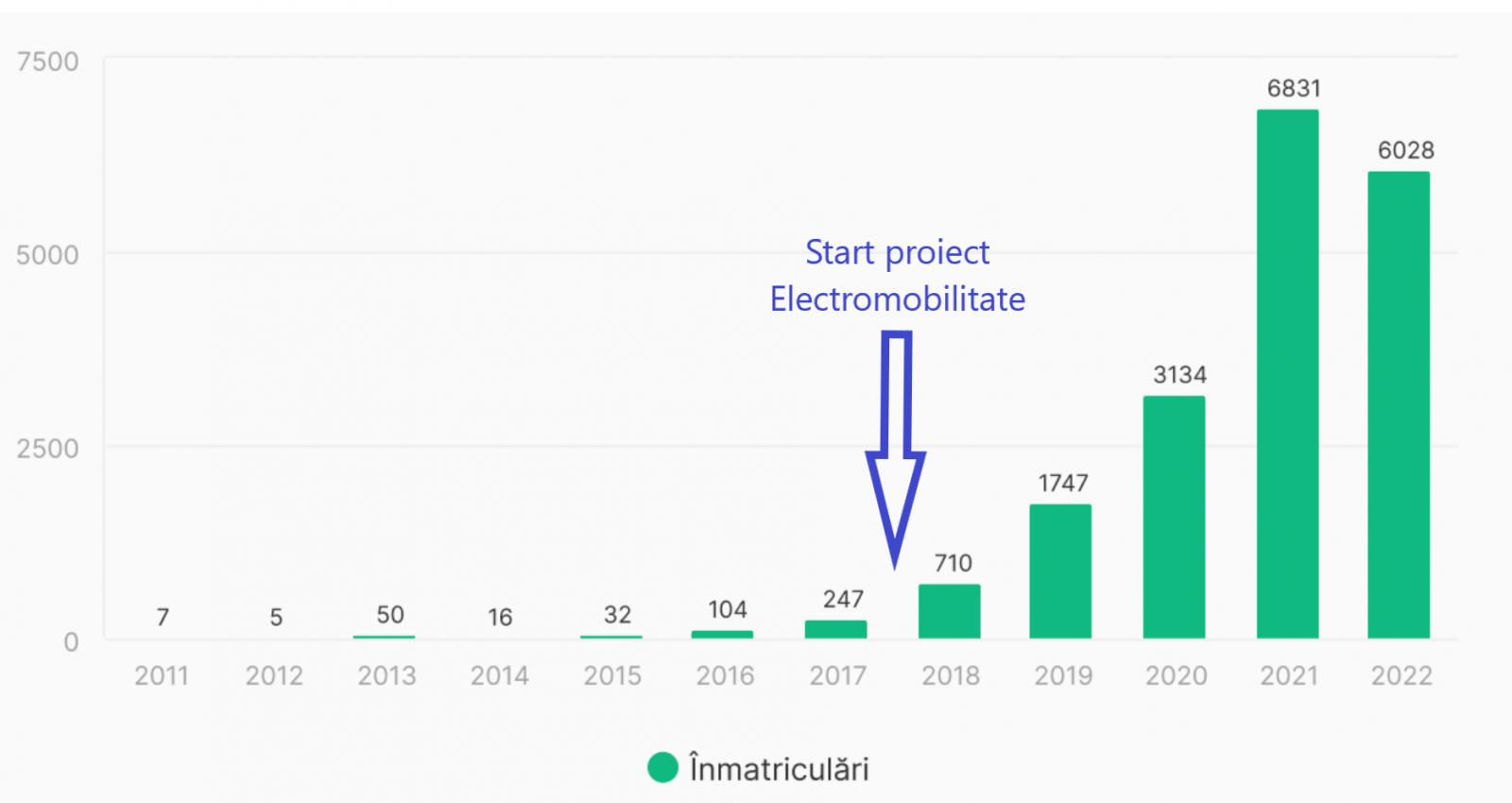Click the 2021 bar with value 6831
This screenshot has height=803, width=1512.
1287,374
